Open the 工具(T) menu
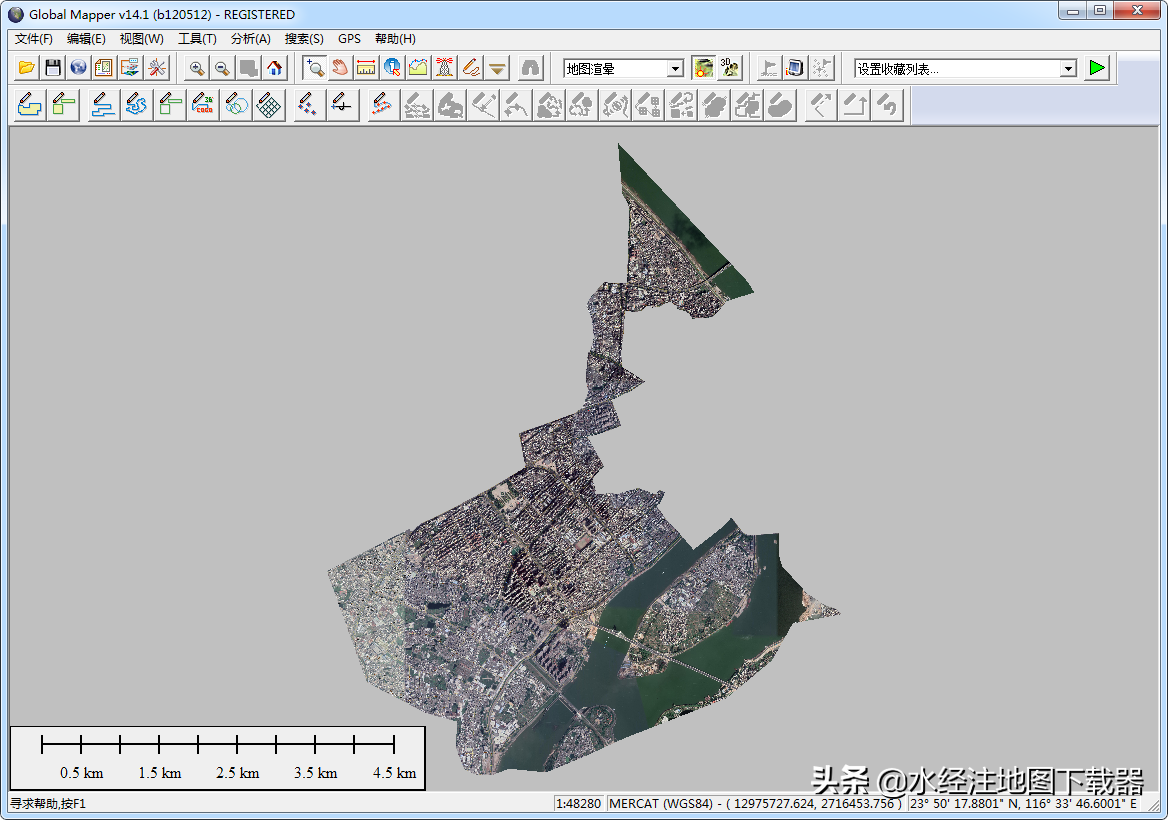The height and width of the screenshot is (820, 1168). click(197, 39)
